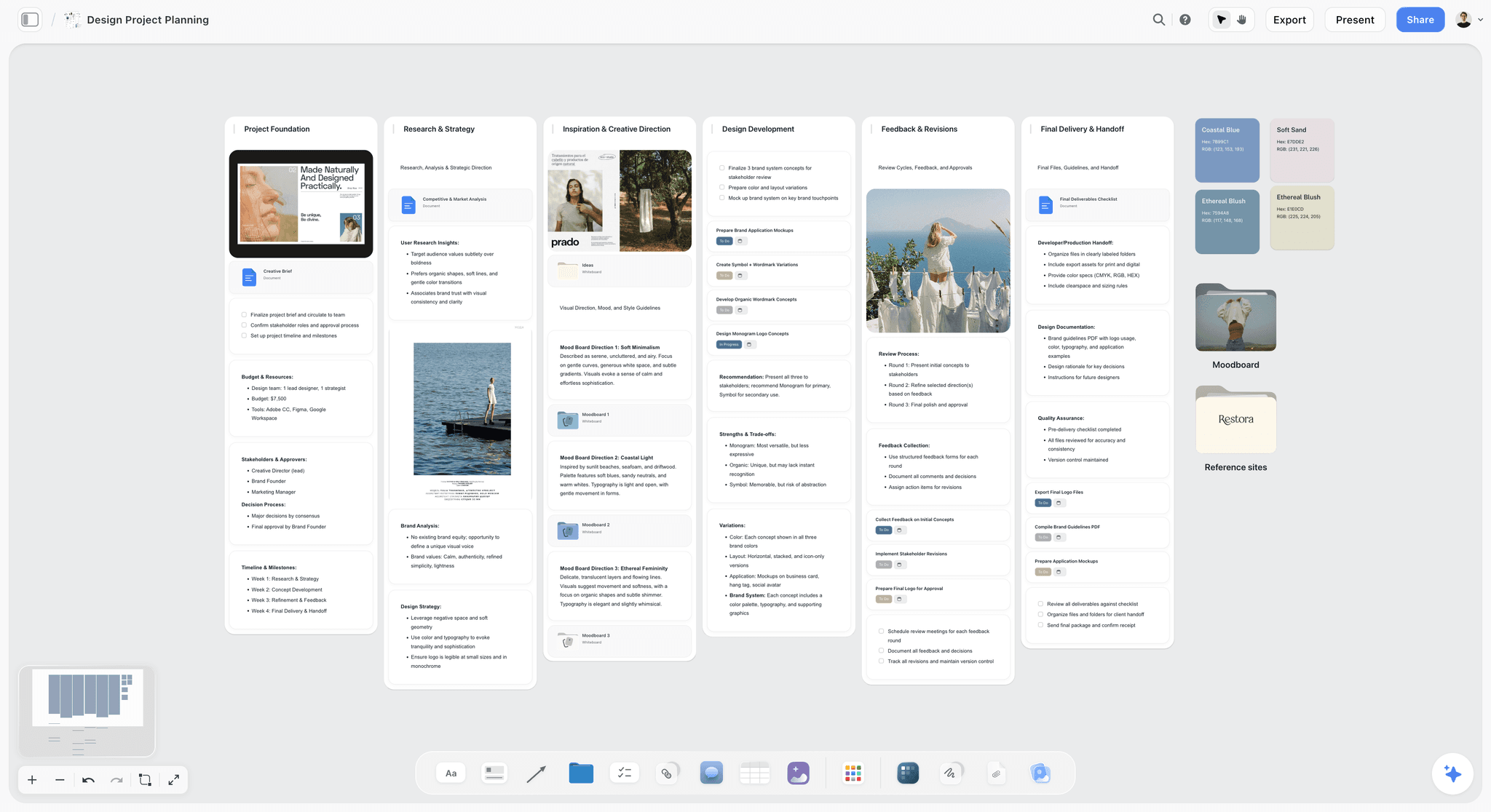Open the colorful apps grid

(x=853, y=773)
